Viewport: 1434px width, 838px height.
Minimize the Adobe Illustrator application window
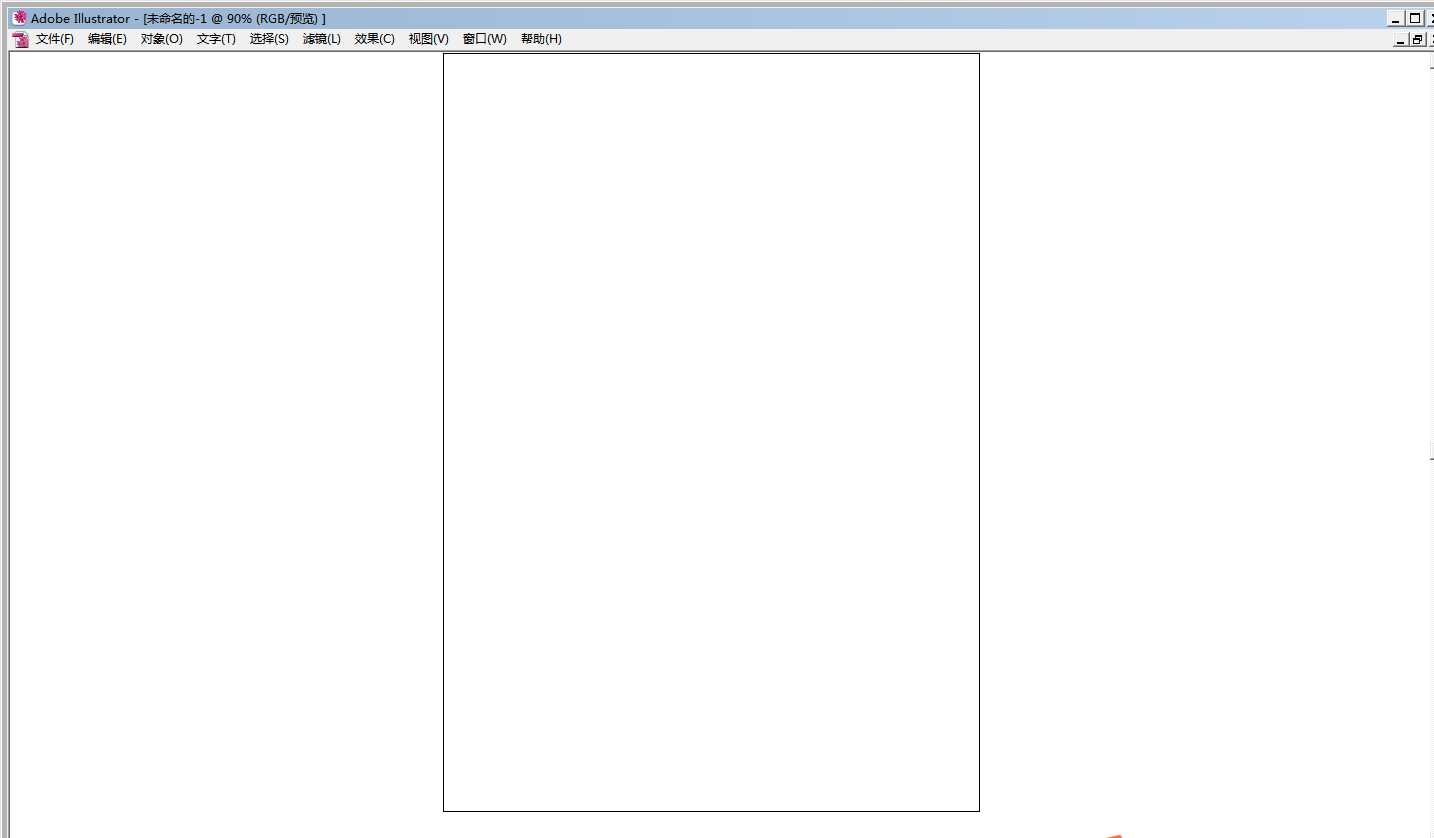tap(1396, 18)
